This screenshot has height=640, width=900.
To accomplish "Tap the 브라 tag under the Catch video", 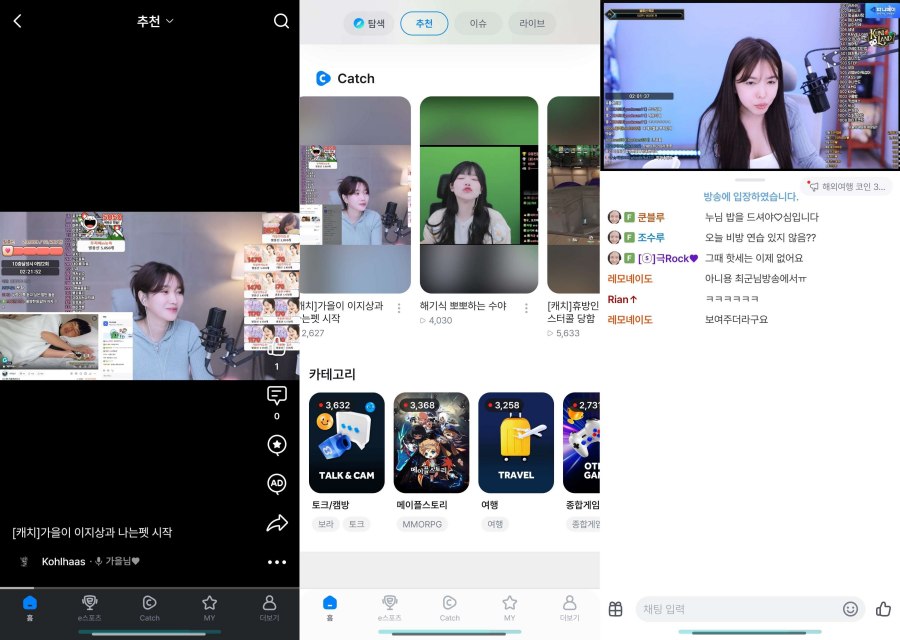I will point(326,524).
